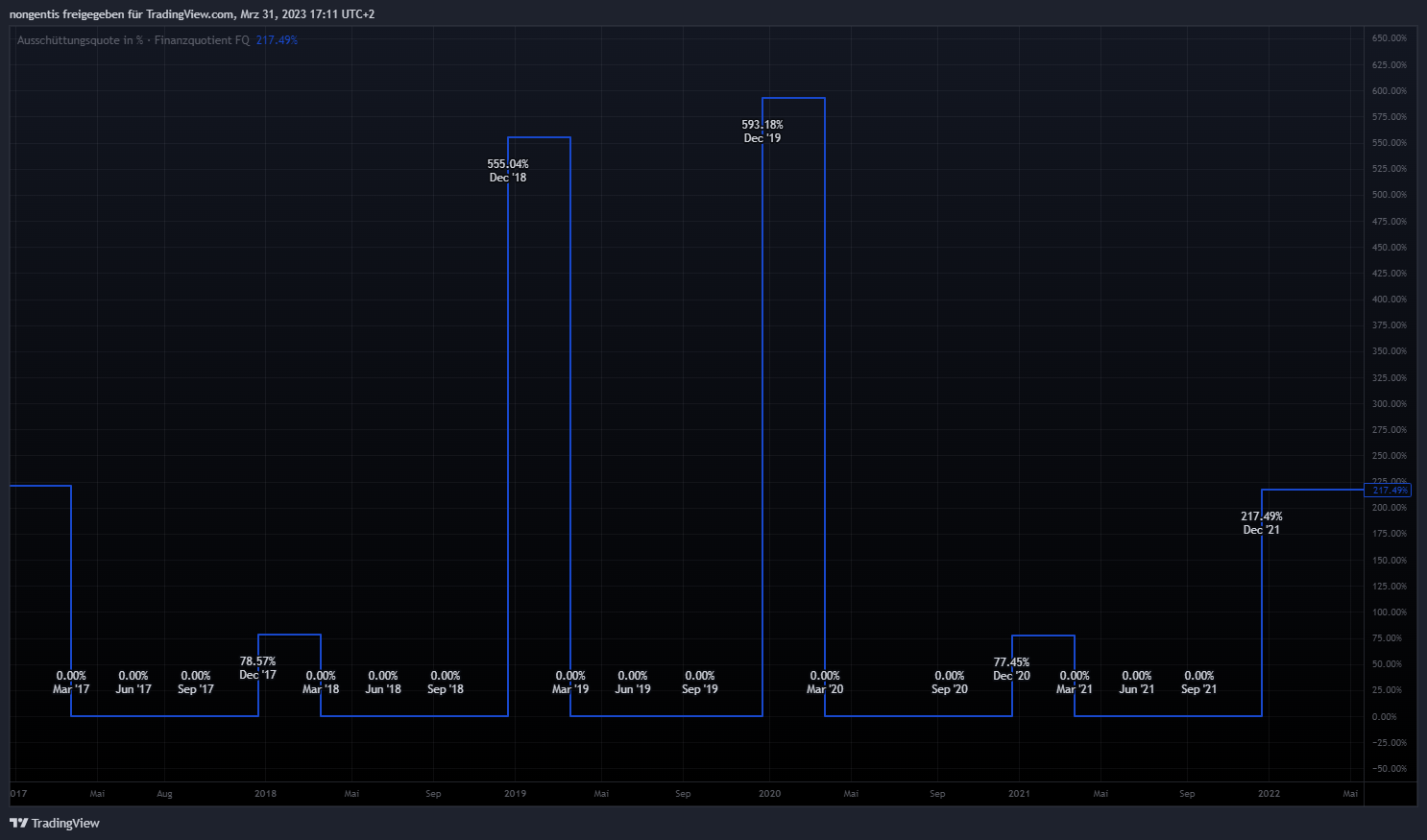
Task: Click 2018 on the time axis
Action: 265,794
